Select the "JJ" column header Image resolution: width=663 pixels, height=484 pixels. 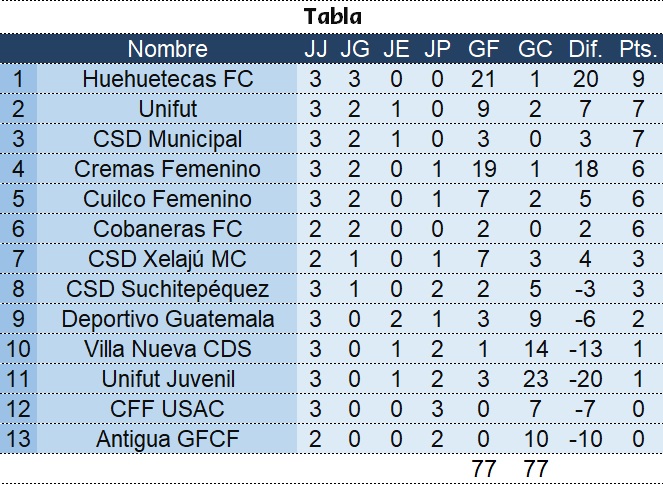coord(315,49)
